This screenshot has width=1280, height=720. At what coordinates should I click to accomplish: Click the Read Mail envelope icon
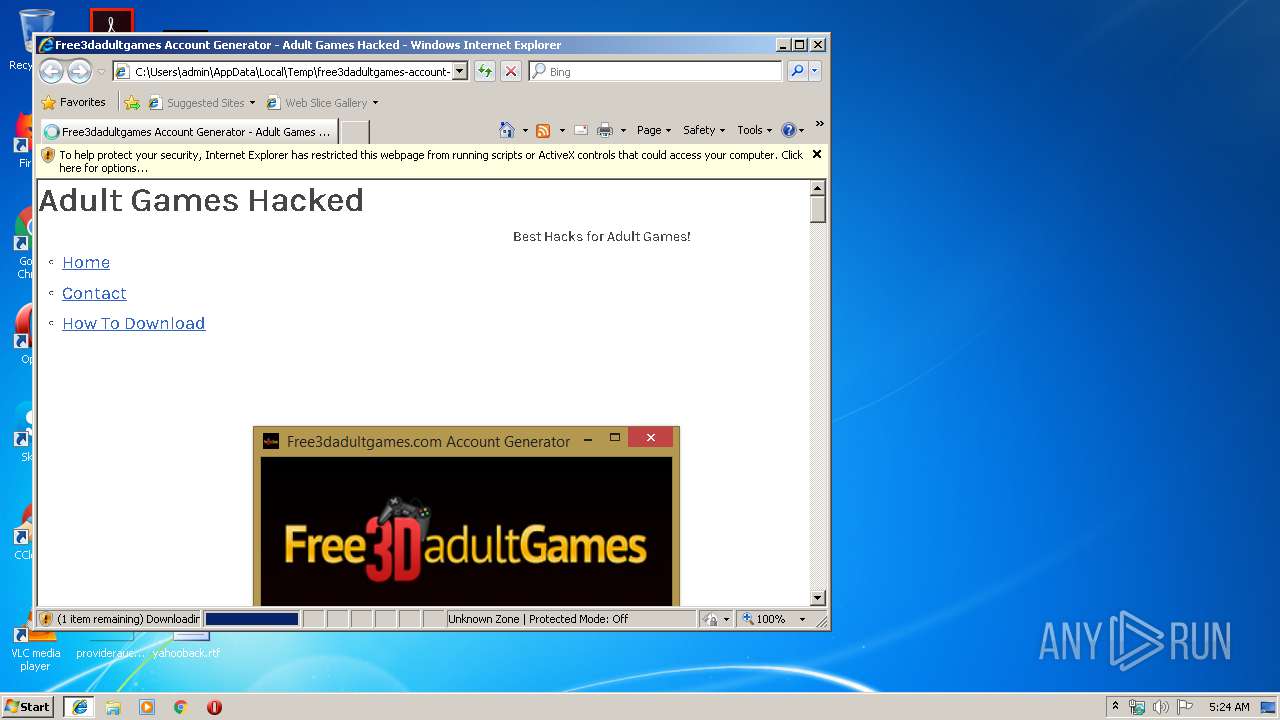pos(580,131)
